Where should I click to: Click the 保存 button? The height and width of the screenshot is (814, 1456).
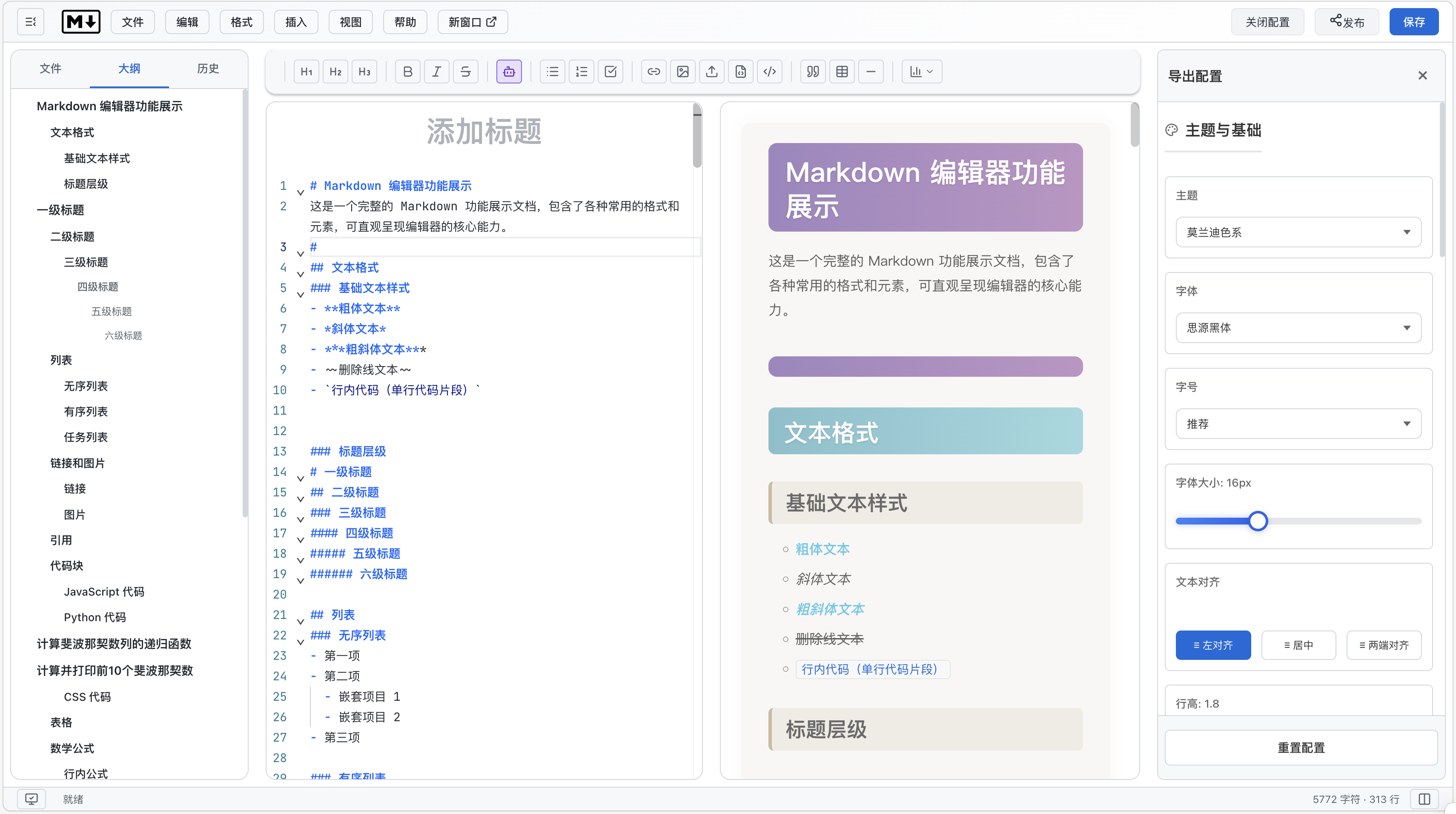coord(1413,22)
